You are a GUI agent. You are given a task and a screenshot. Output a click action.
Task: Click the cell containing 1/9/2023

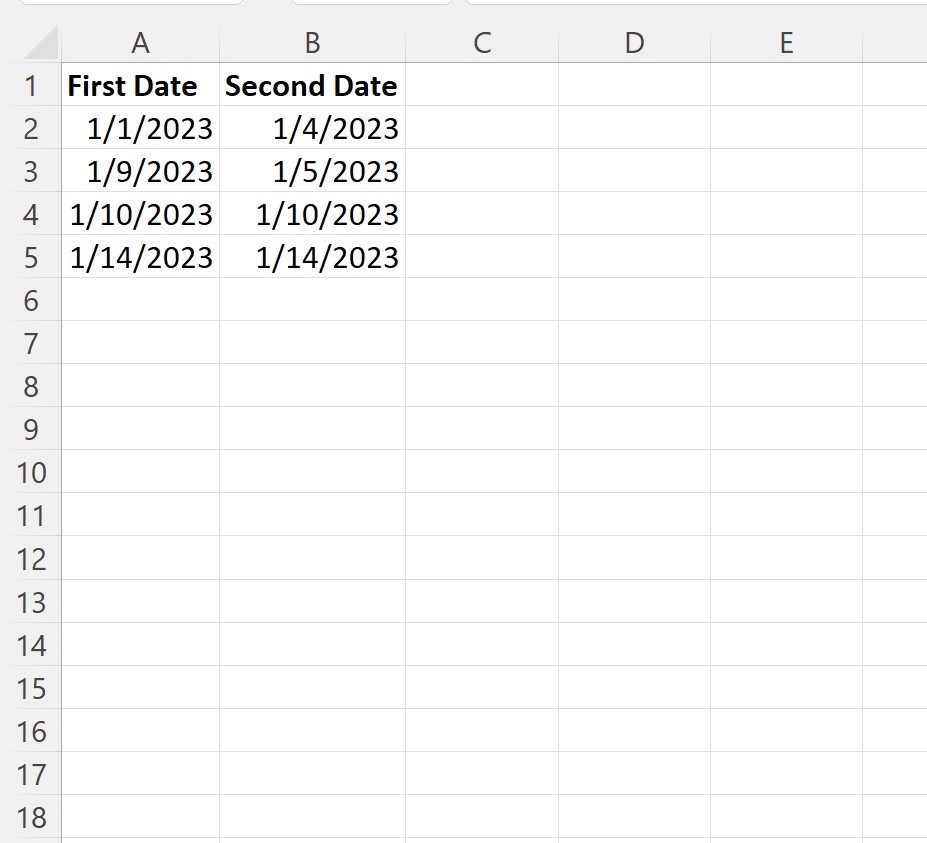click(140, 171)
